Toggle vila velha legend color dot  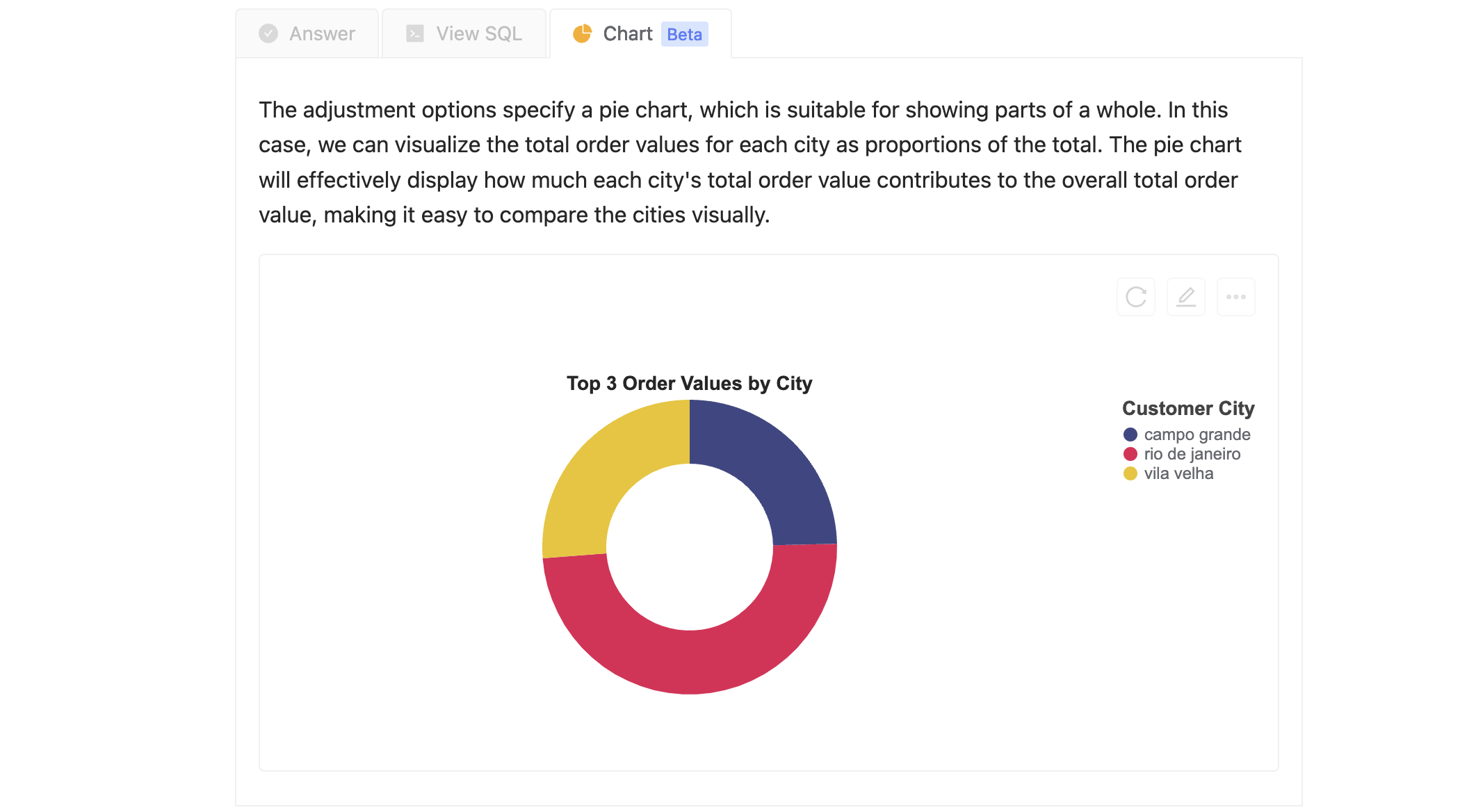1130,473
